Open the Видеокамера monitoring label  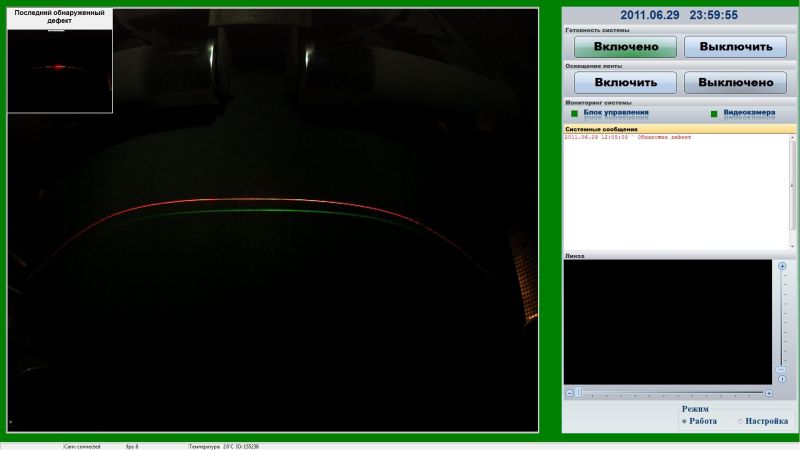point(749,112)
